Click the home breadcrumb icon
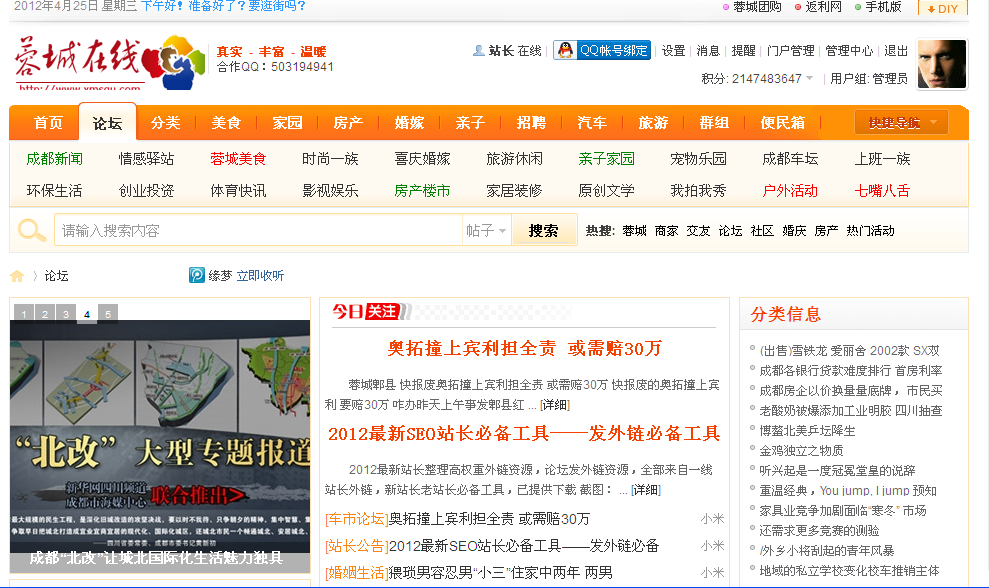The image size is (989, 588). click(17, 276)
